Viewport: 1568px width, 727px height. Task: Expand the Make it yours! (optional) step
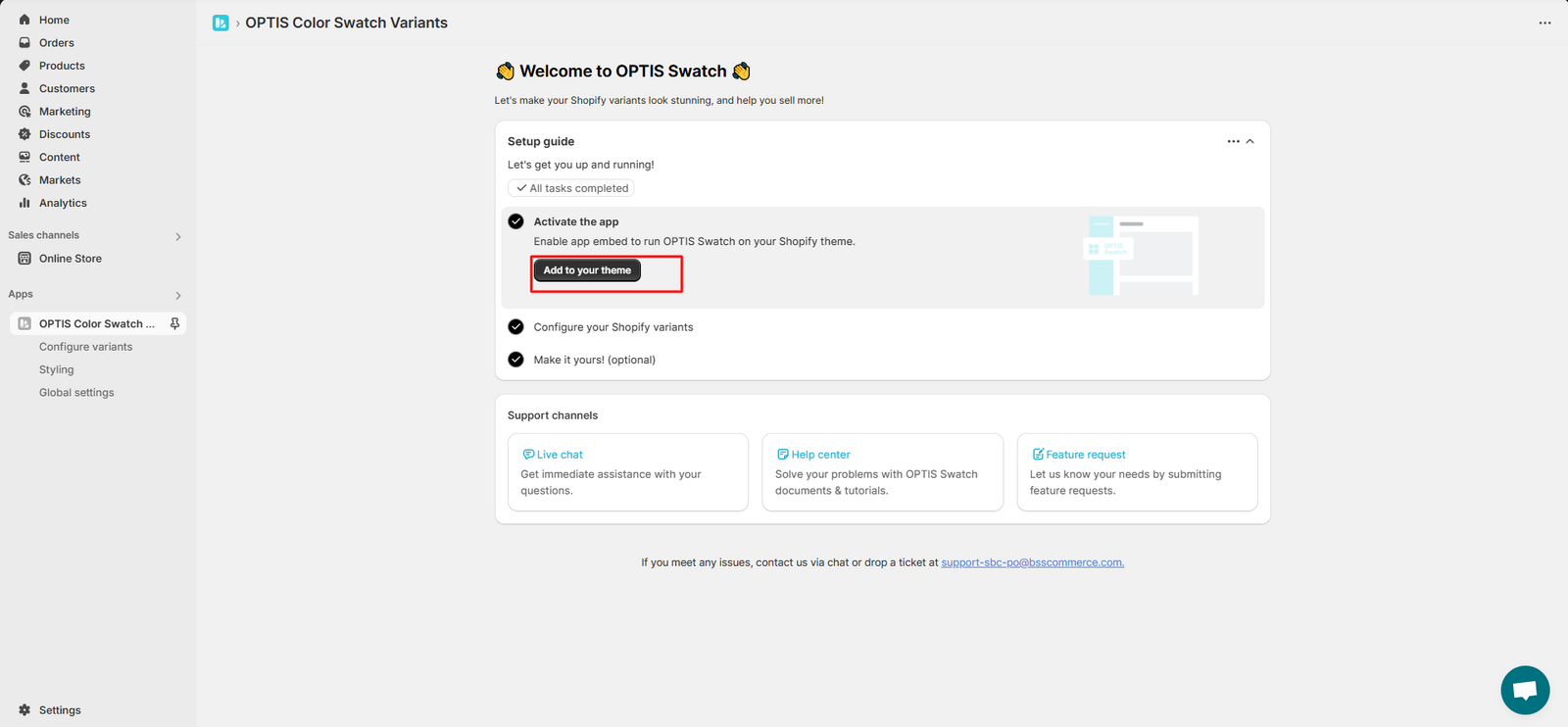pos(595,360)
